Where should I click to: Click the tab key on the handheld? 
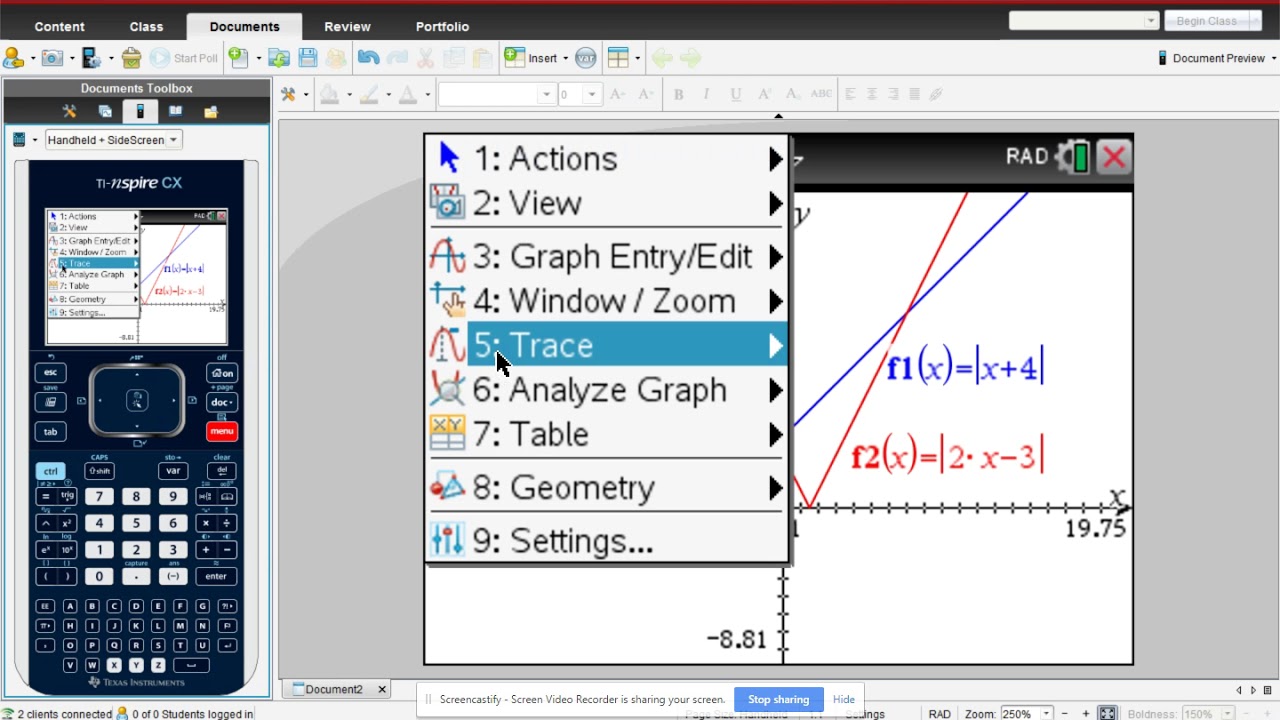click(x=50, y=432)
